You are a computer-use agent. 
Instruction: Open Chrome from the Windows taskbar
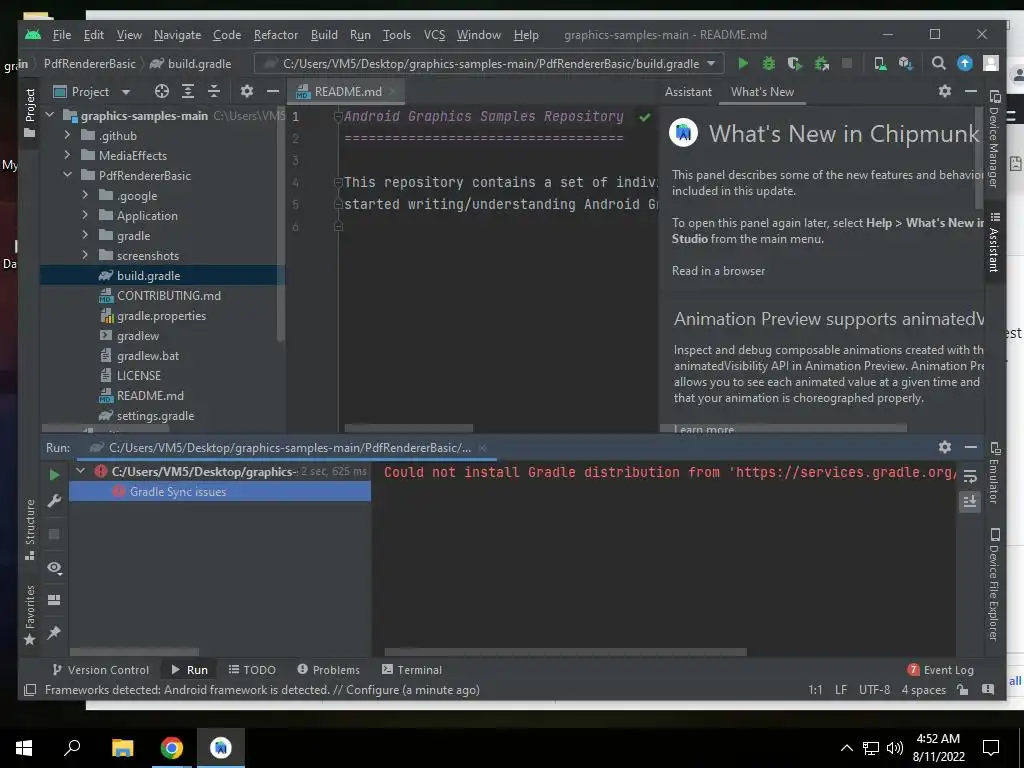[172, 748]
